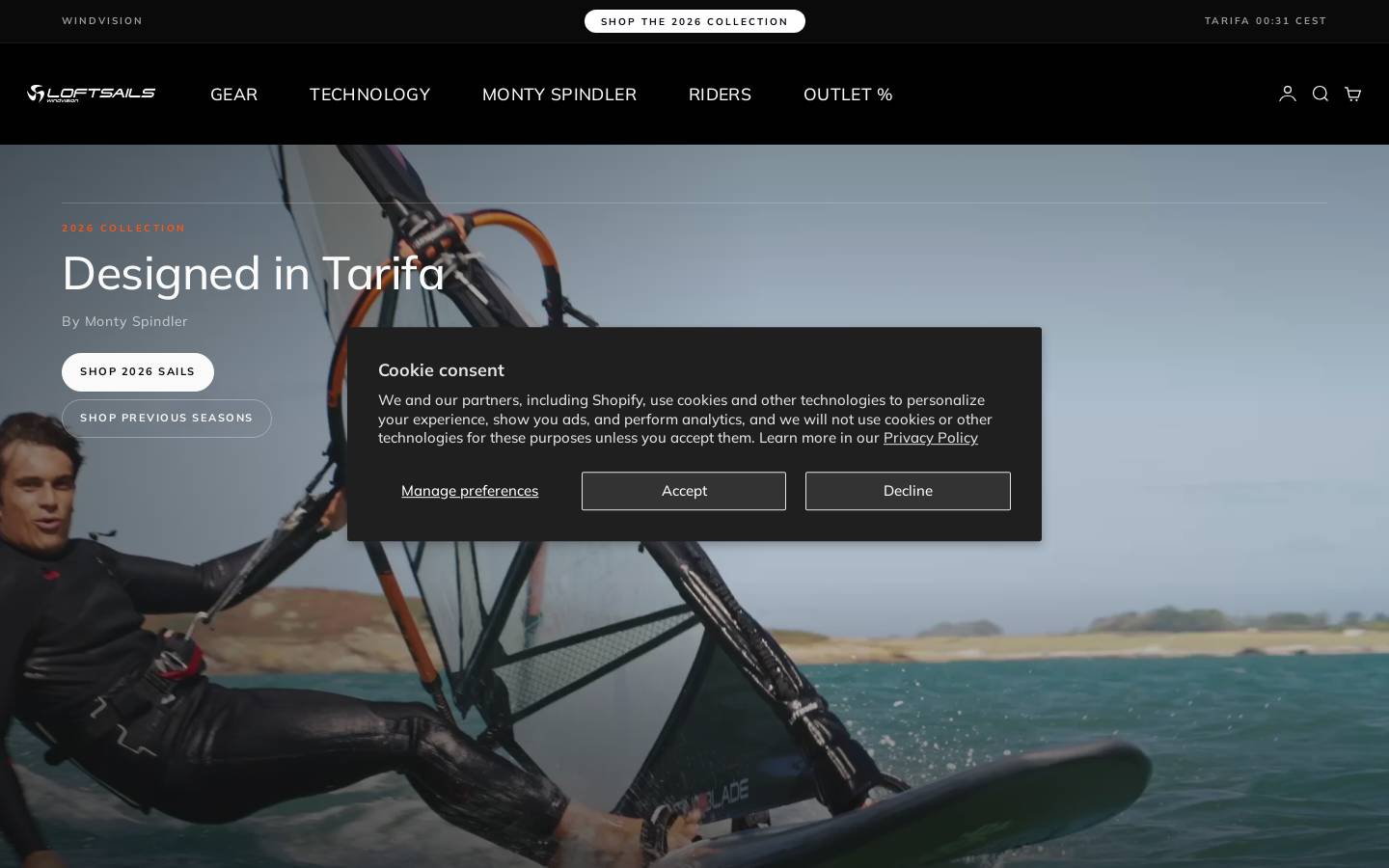This screenshot has height=868, width=1389.
Task: Click the Designed in Tarifa heading
Action: coord(254,273)
